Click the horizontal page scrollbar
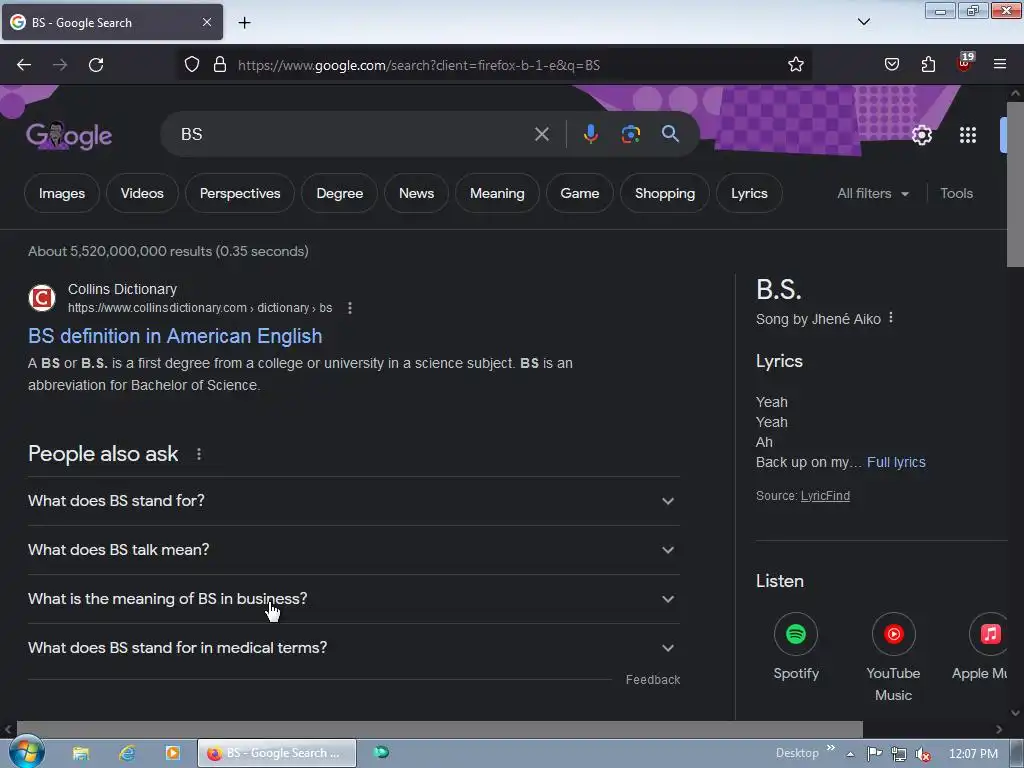The width and height of the screenshot is (1024, 768). (440, 729)
